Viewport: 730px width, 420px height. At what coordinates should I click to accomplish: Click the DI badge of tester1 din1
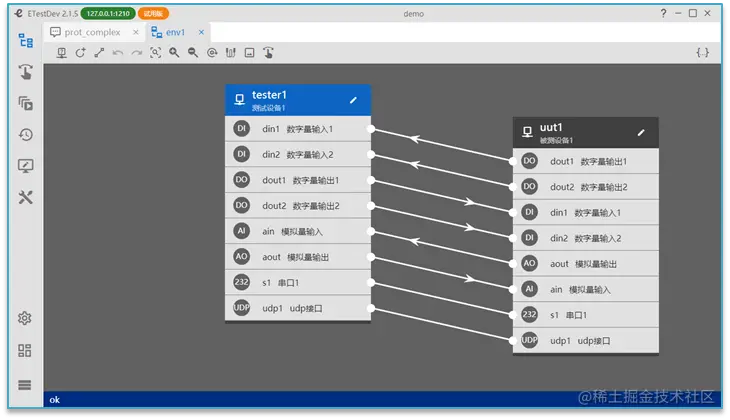pyautogui.click(x=242, y=129)
